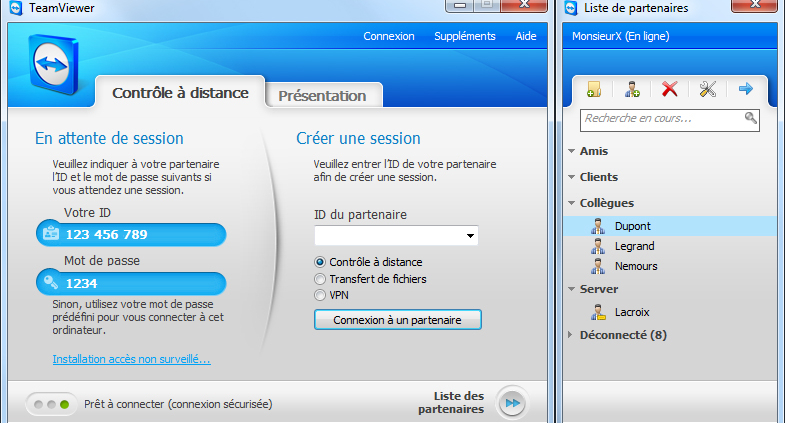The height and width of the screenshot is (423, 785).
Task: Collapse the Collègues group
Action: click(572, 203)
